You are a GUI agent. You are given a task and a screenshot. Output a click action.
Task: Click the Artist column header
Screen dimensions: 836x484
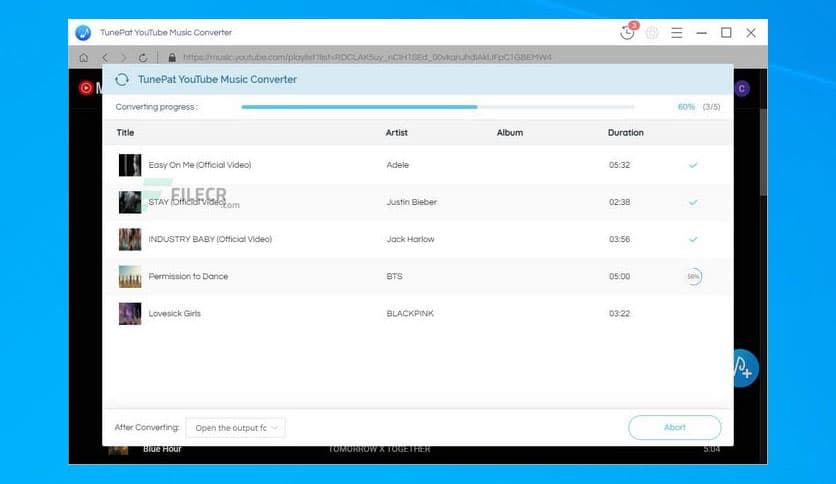pos(397,133)
